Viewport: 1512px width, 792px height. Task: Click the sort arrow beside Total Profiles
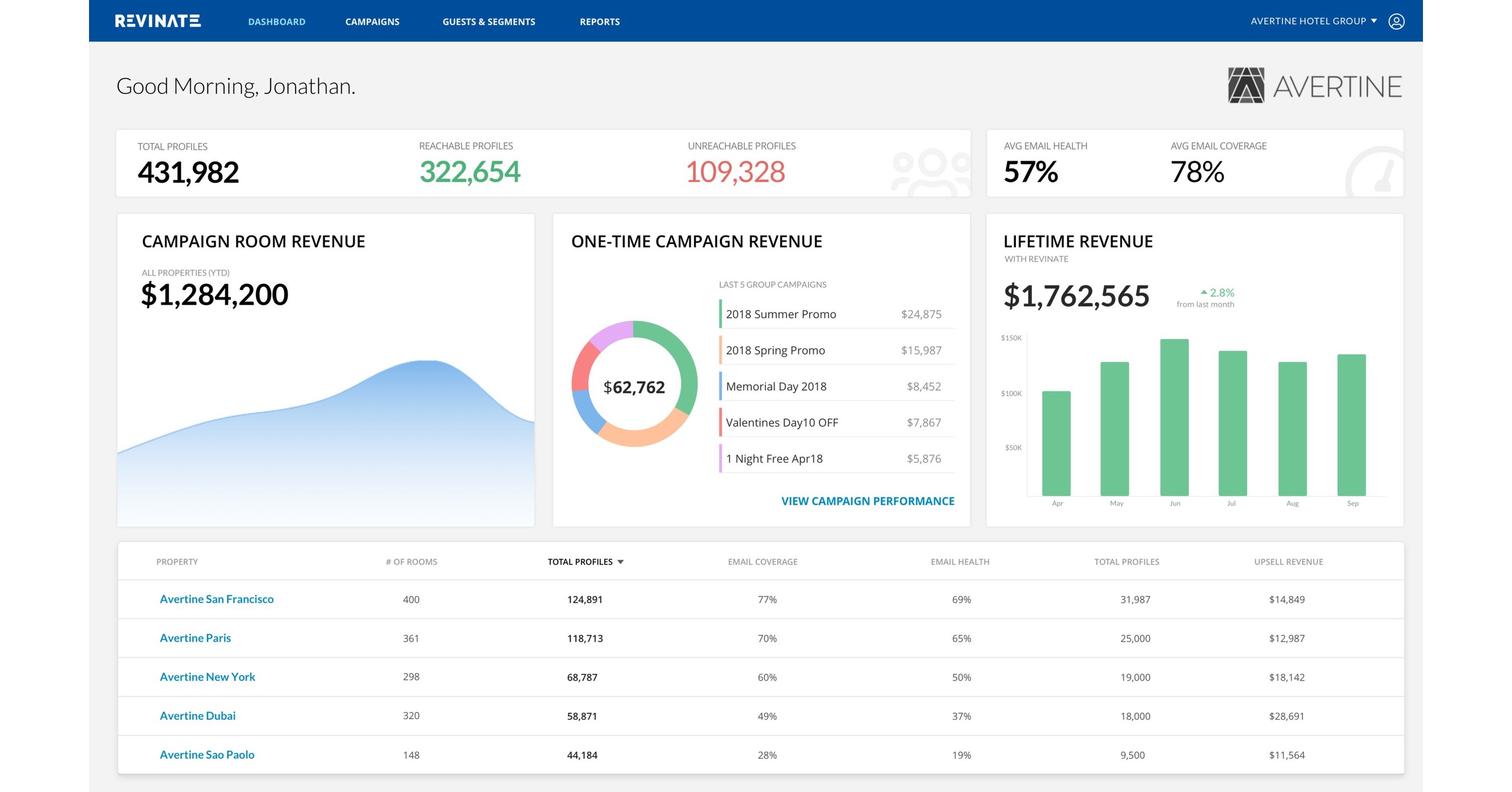620,562
